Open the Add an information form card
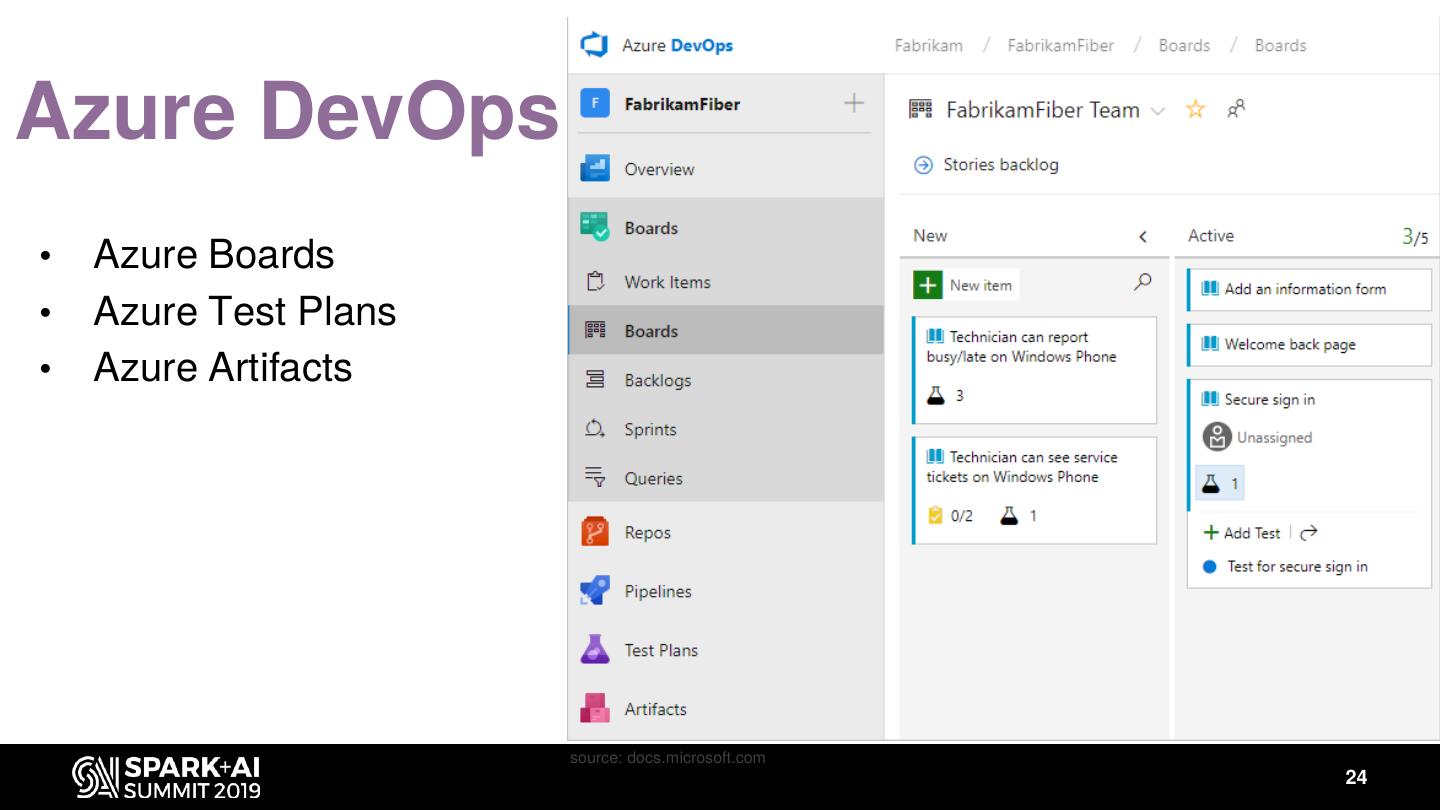 tap(1309, 289)
